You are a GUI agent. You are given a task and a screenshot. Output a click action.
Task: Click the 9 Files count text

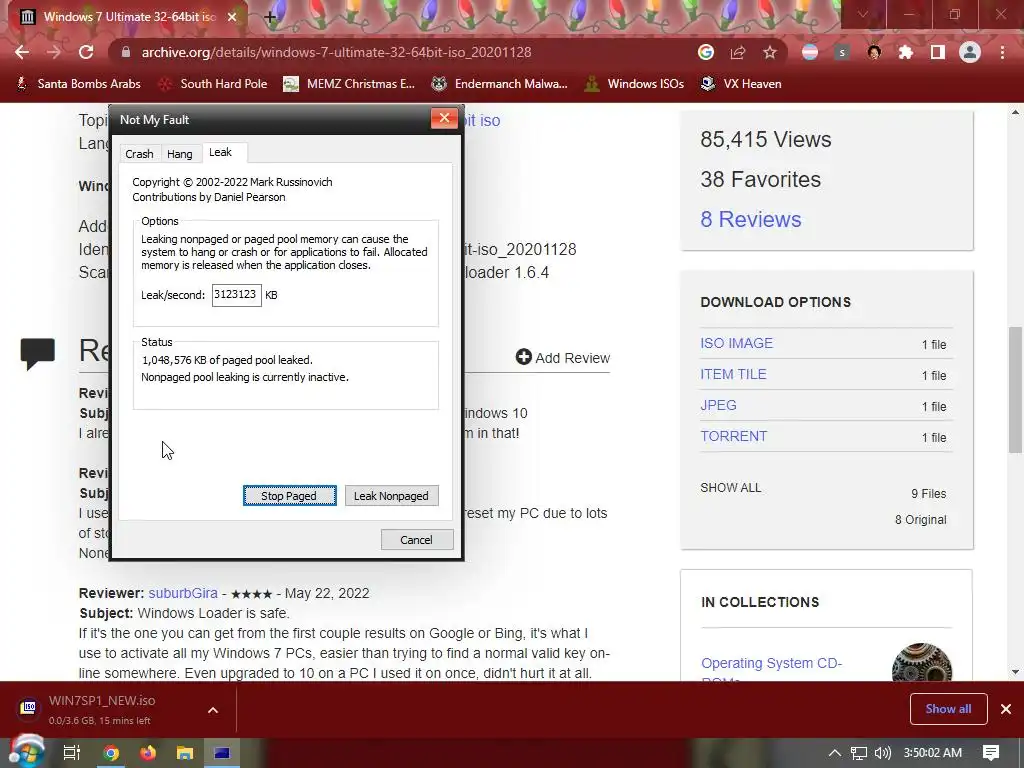[929, 494]
